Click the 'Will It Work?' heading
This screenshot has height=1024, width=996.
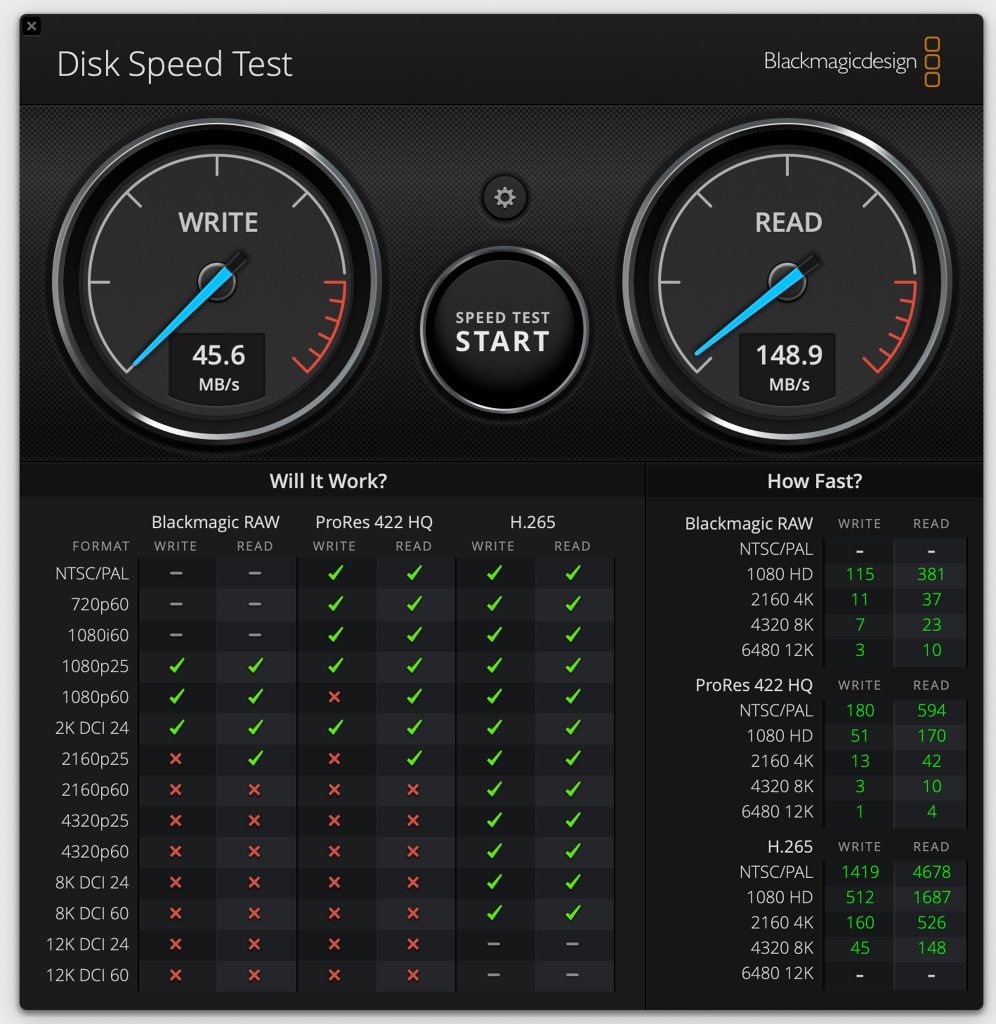click(329, 481)
